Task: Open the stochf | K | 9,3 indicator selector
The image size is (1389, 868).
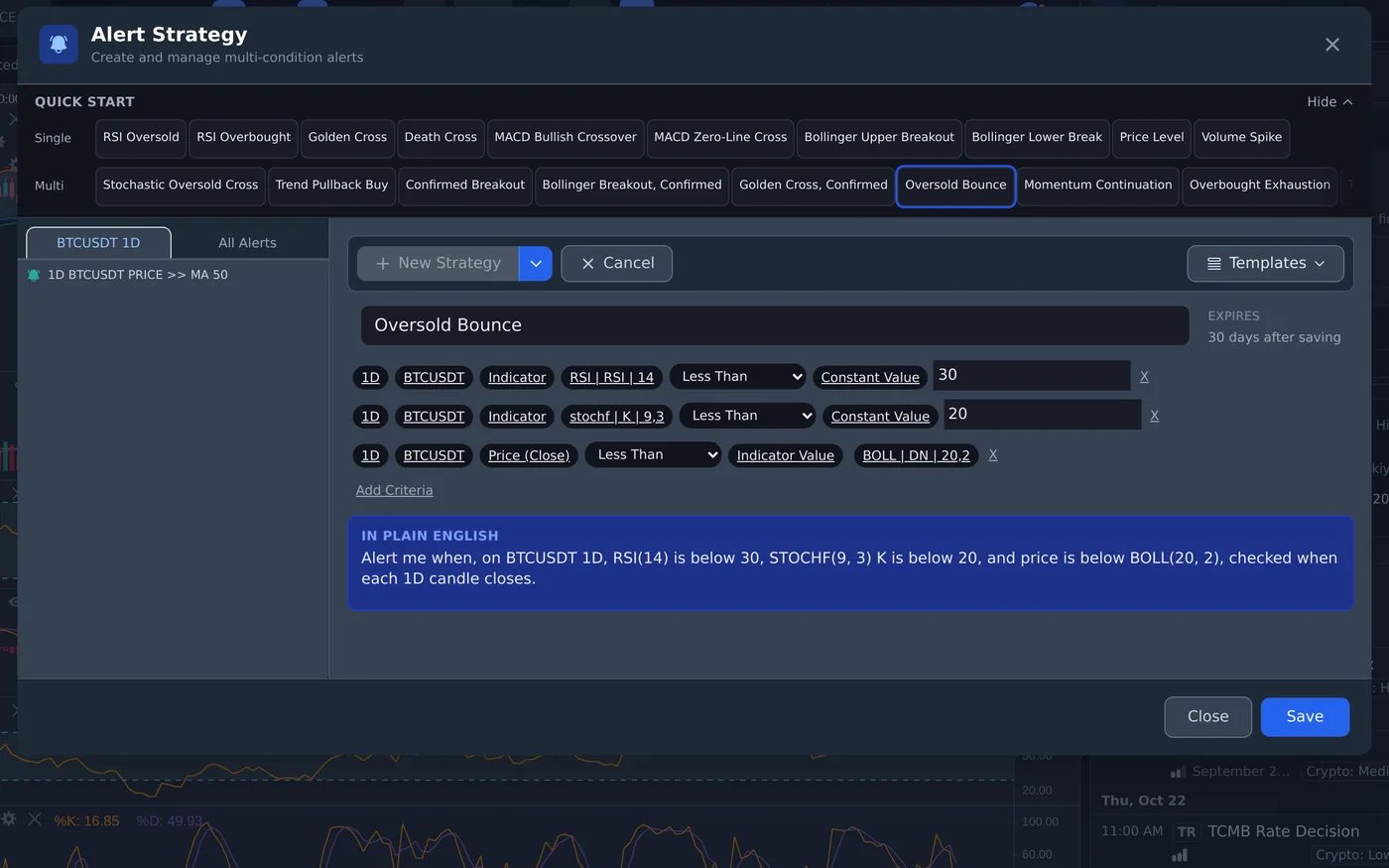Action: (x=616, y=417)
